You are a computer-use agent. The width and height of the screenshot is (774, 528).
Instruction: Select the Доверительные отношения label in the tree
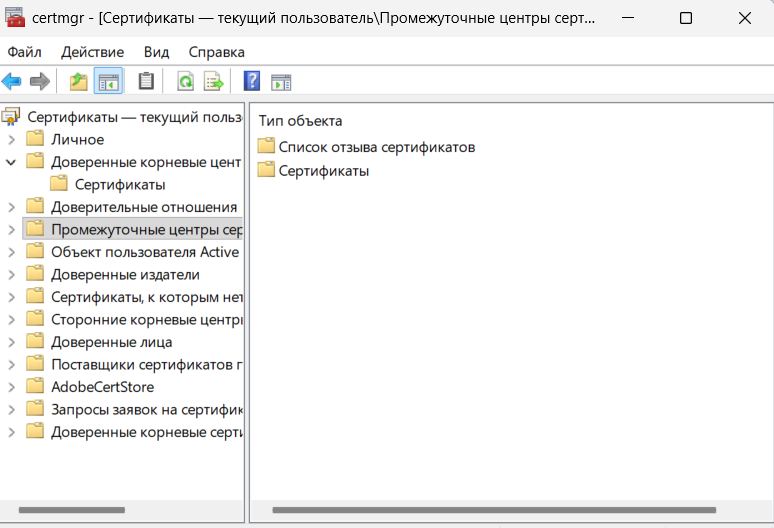coord(144,207)
